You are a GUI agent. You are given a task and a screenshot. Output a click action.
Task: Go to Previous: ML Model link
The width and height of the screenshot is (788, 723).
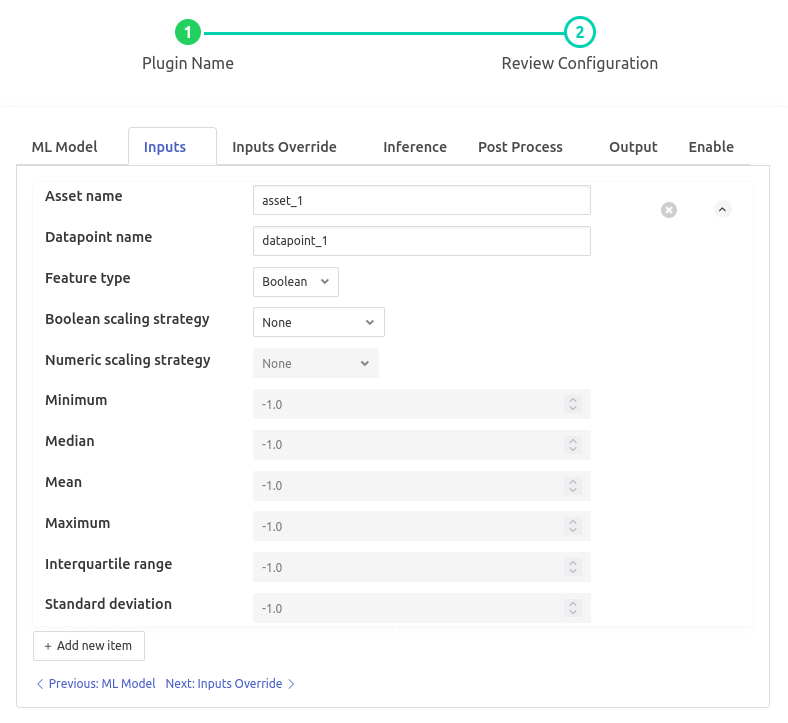coord(96,684)
